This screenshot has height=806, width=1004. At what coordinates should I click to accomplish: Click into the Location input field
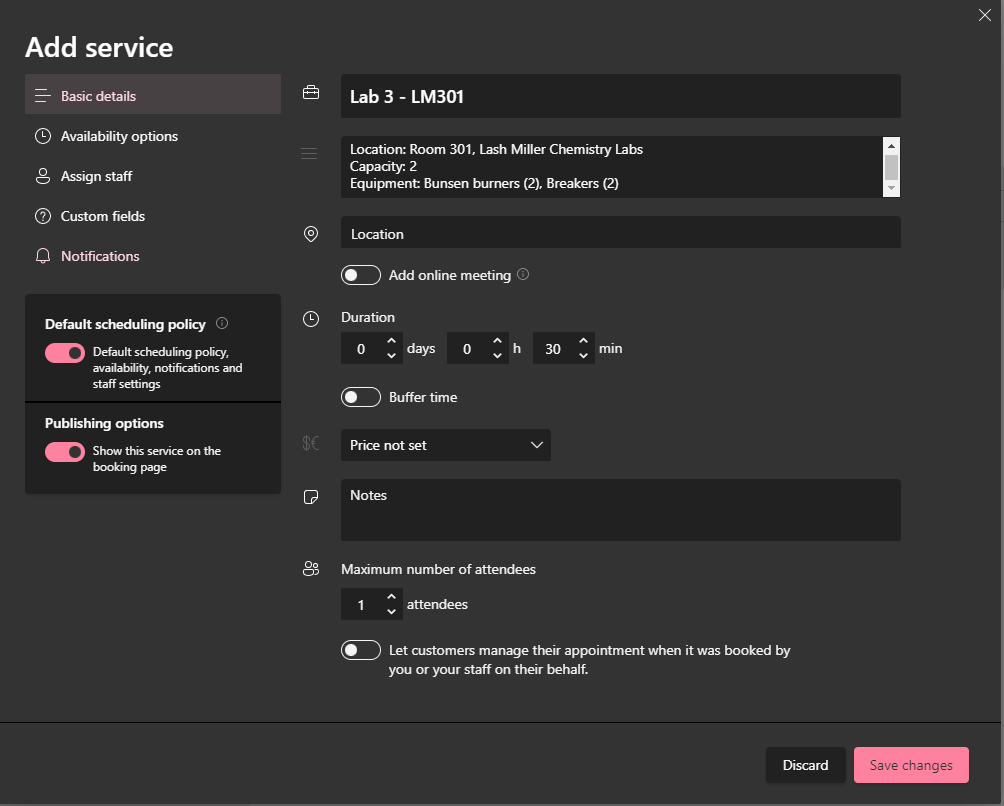pos(620,233)
